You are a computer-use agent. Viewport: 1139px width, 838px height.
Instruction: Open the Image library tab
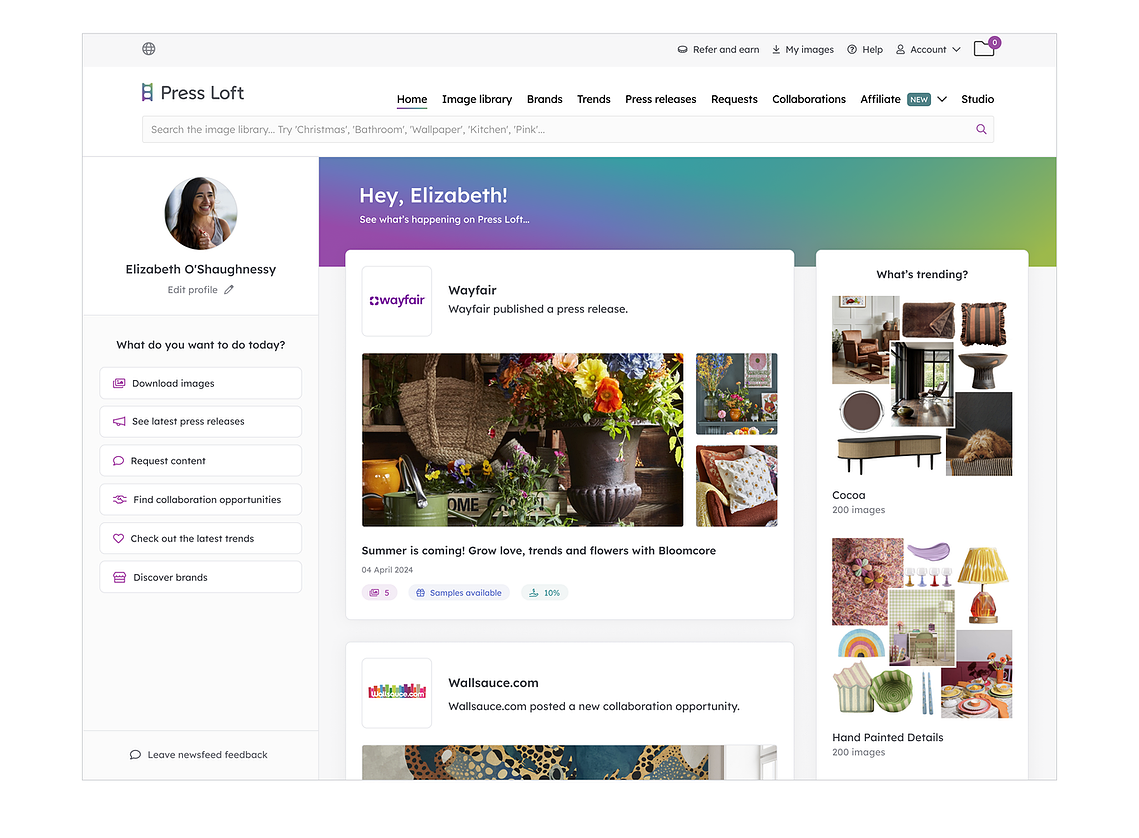pos(477,99)
